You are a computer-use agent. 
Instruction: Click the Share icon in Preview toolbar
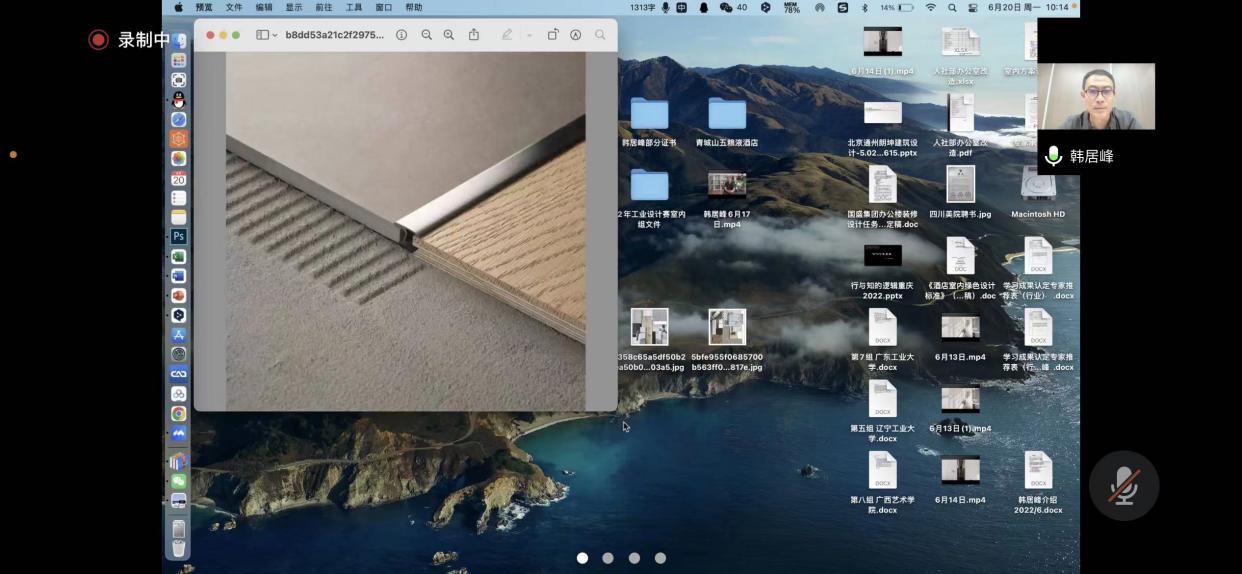[x=474, y=35]
